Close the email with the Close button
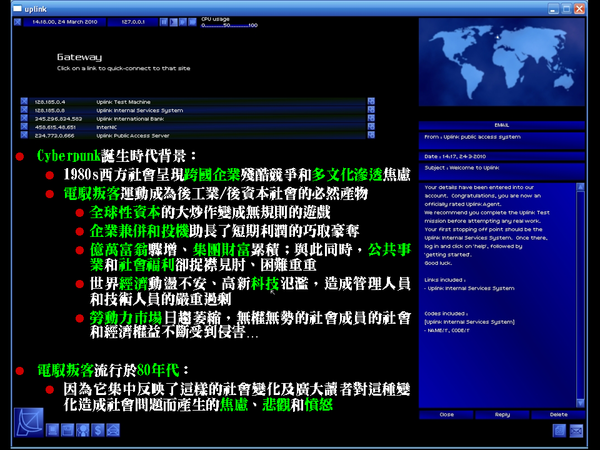Viewport: 600px width, 450px height. (446, 415)
